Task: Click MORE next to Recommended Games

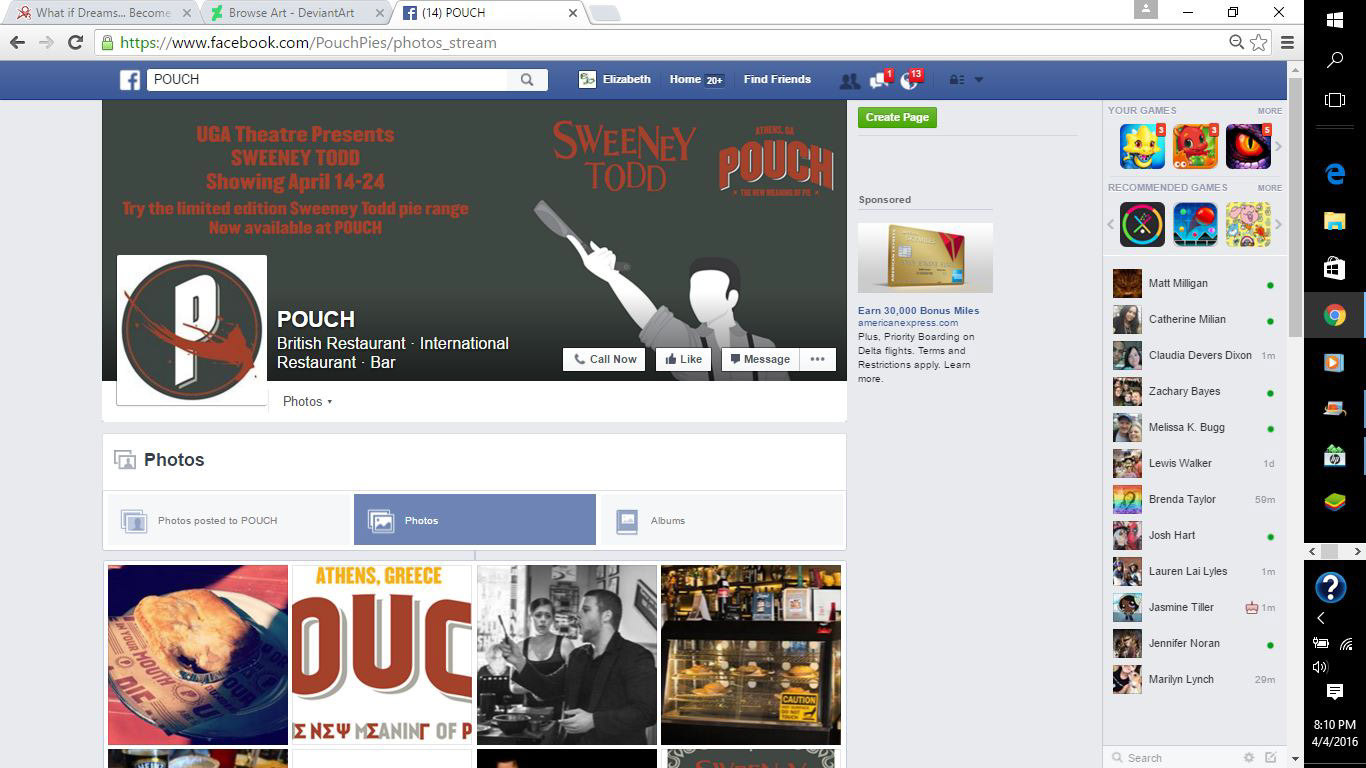Action: 1269,188
